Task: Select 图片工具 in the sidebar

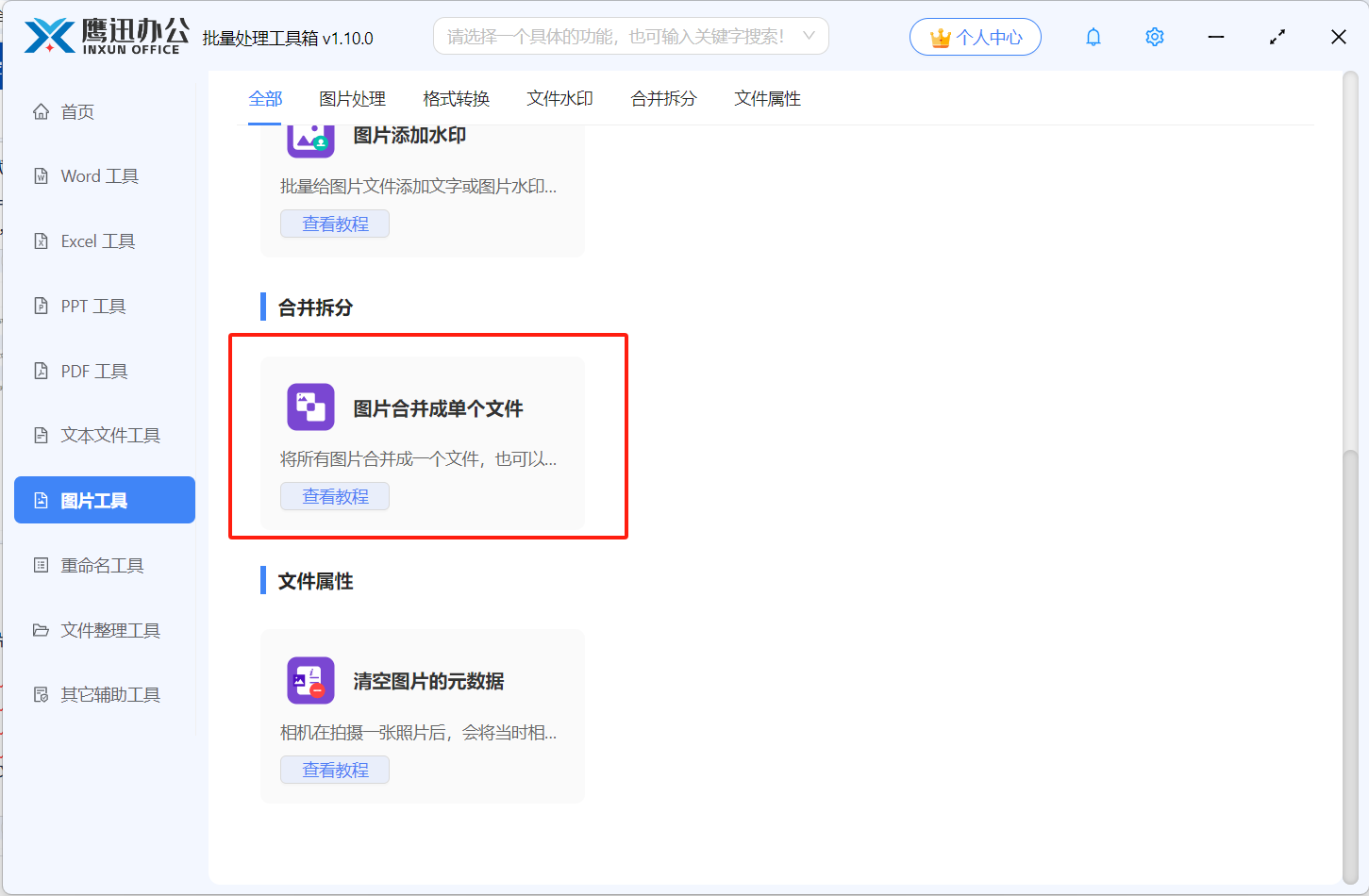Action: pyautogui.click(x=105, y=500)
